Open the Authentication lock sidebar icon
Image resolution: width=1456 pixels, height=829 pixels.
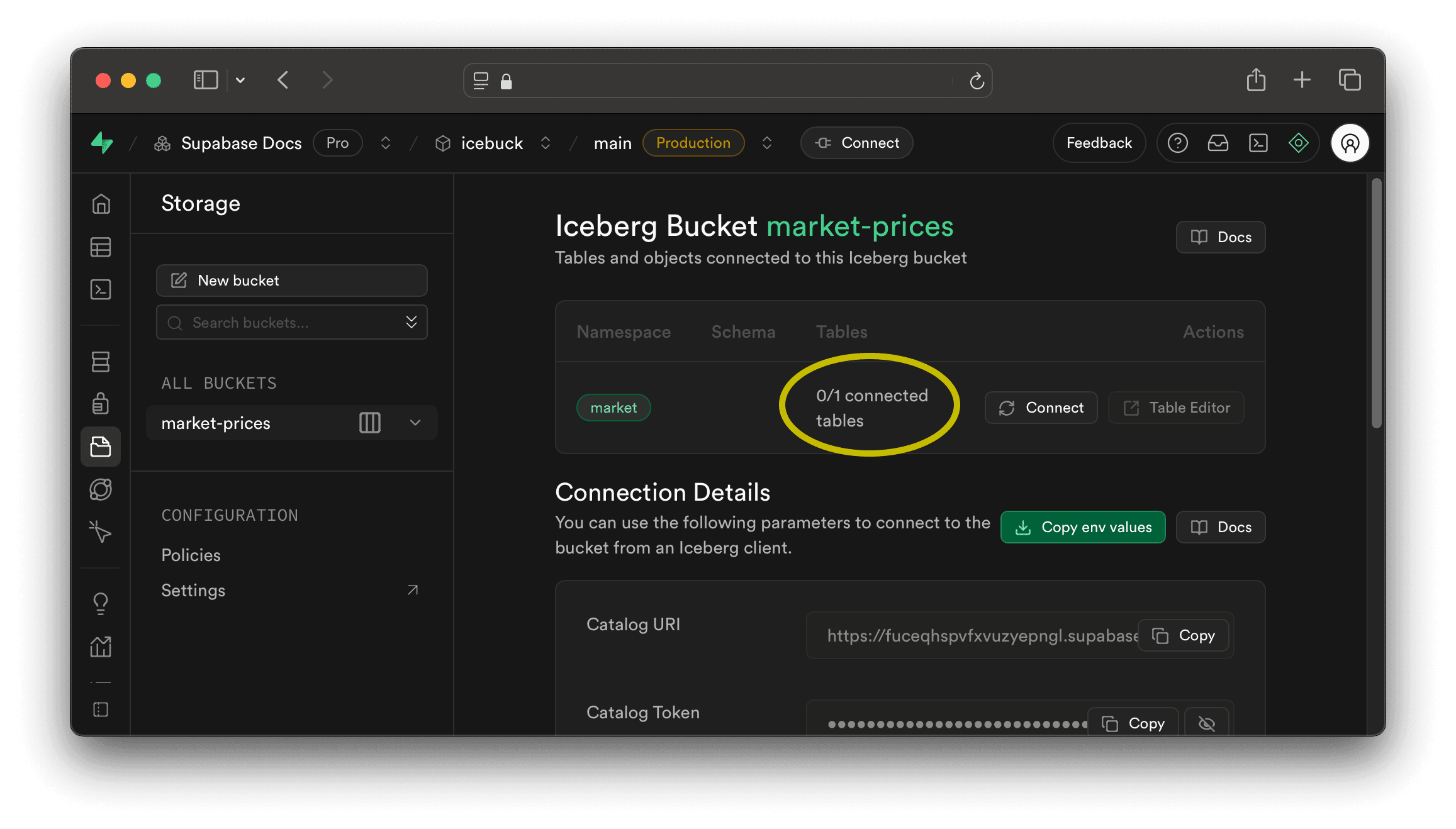point(101,404)
